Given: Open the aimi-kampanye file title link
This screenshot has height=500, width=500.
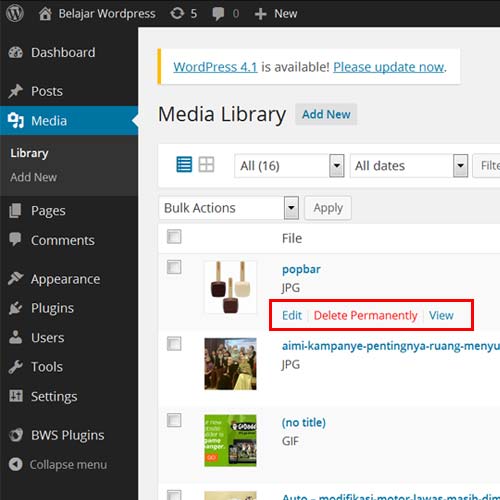Looking at the screenshot, I should [391, 346].
